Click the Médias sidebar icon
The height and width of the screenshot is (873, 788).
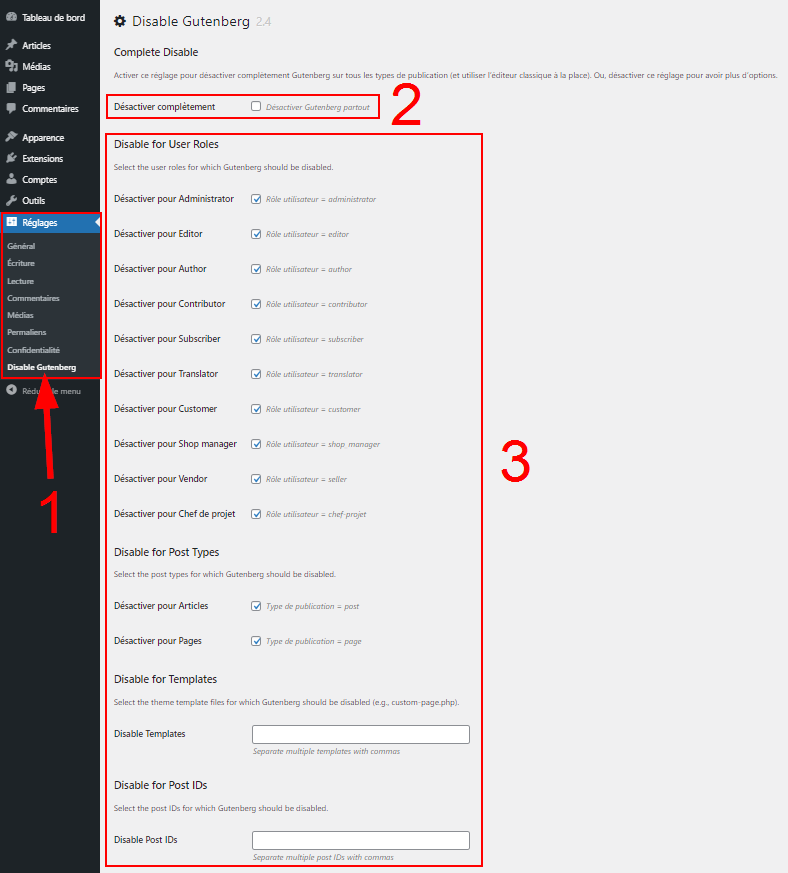11,66
